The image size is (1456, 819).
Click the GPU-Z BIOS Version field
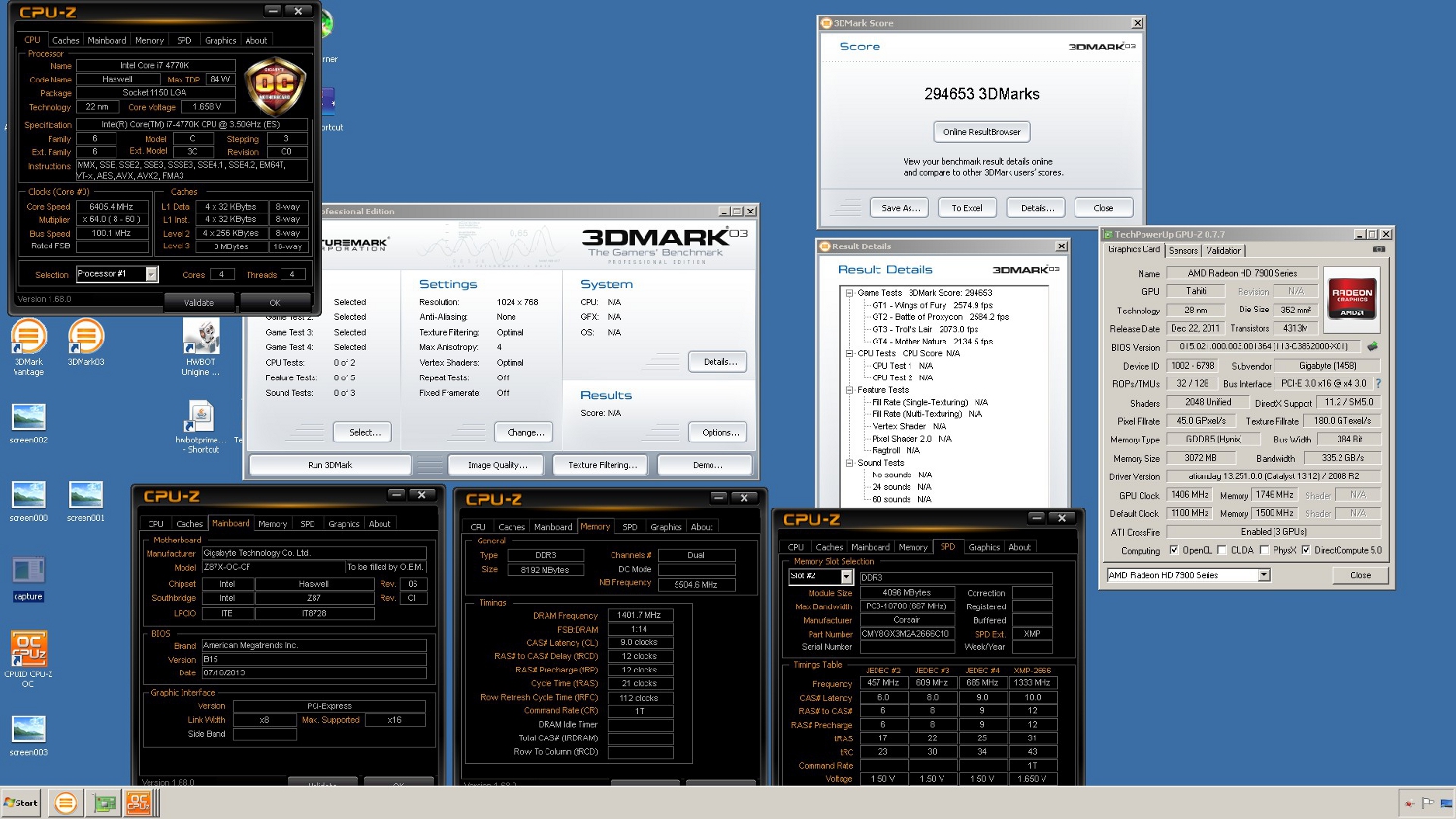click(1263, 346)
